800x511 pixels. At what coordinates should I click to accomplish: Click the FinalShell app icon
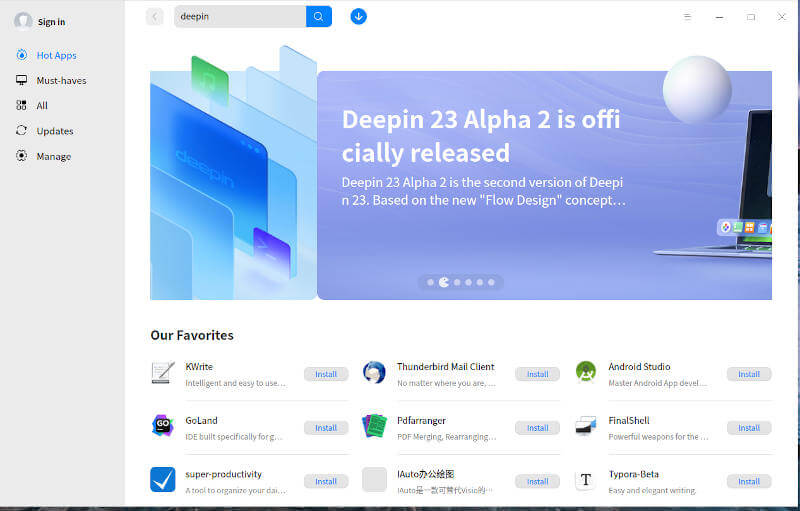(x=586, y=426)
